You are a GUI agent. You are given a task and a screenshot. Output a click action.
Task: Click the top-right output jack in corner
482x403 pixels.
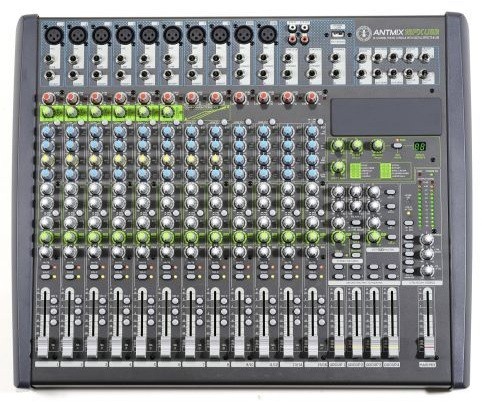pos(425,57)
